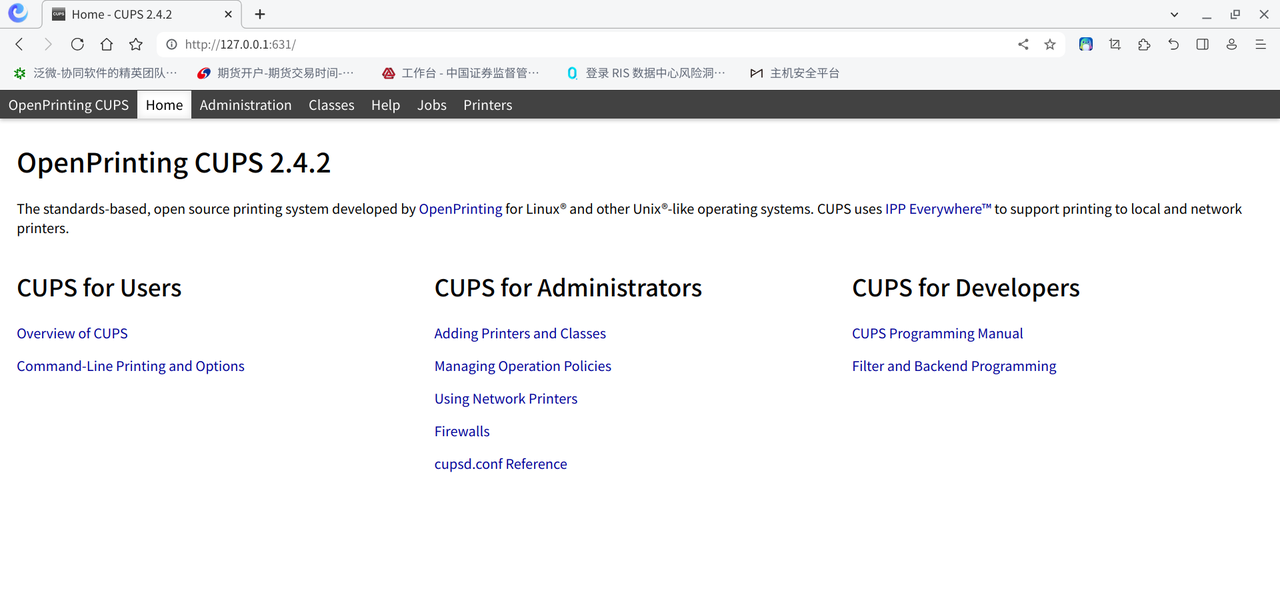Select the Home - CUPS 2.4.2 browser tab

point(141,15)
